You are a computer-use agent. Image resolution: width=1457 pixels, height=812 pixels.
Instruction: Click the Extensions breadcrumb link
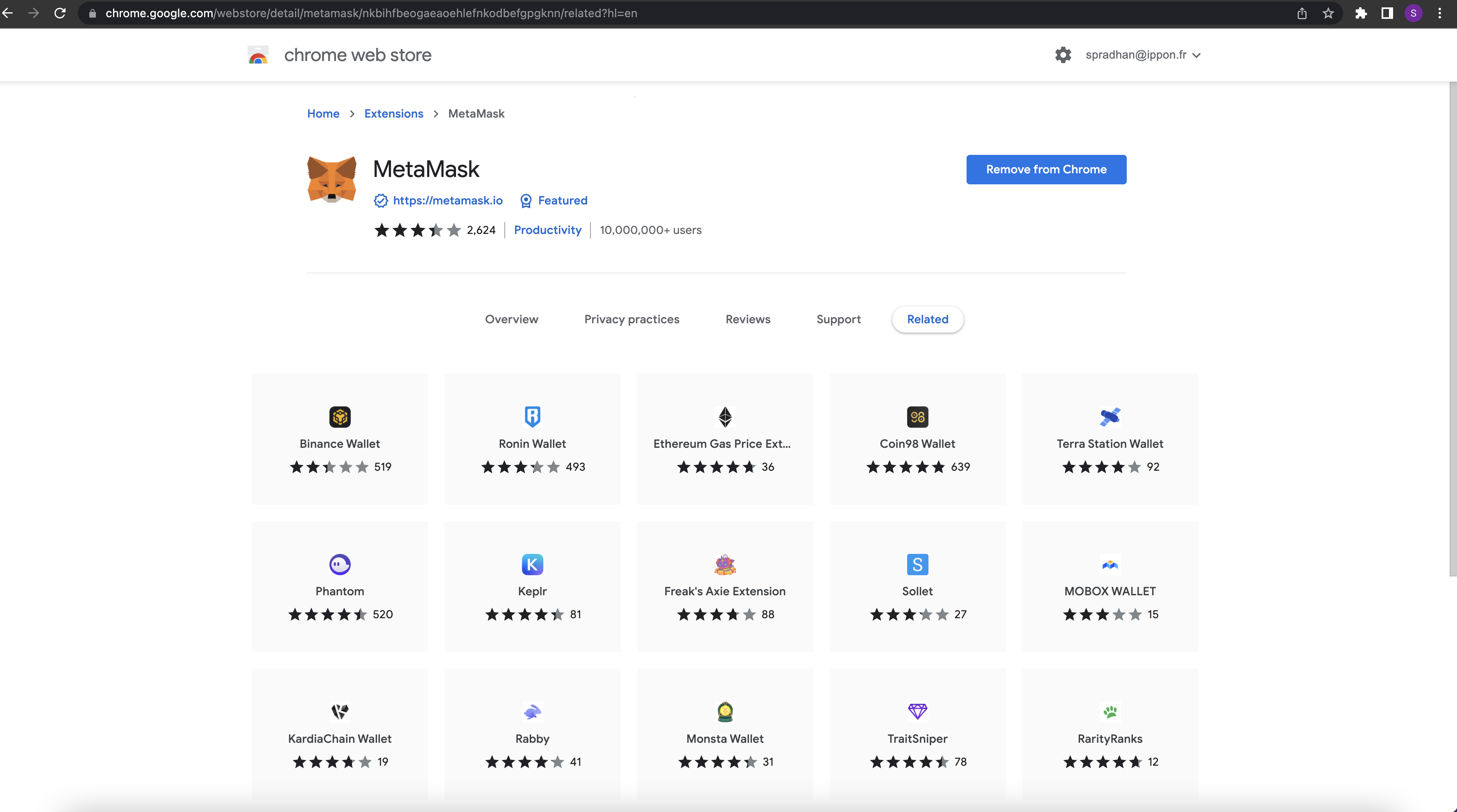click(x=393, y=113)
